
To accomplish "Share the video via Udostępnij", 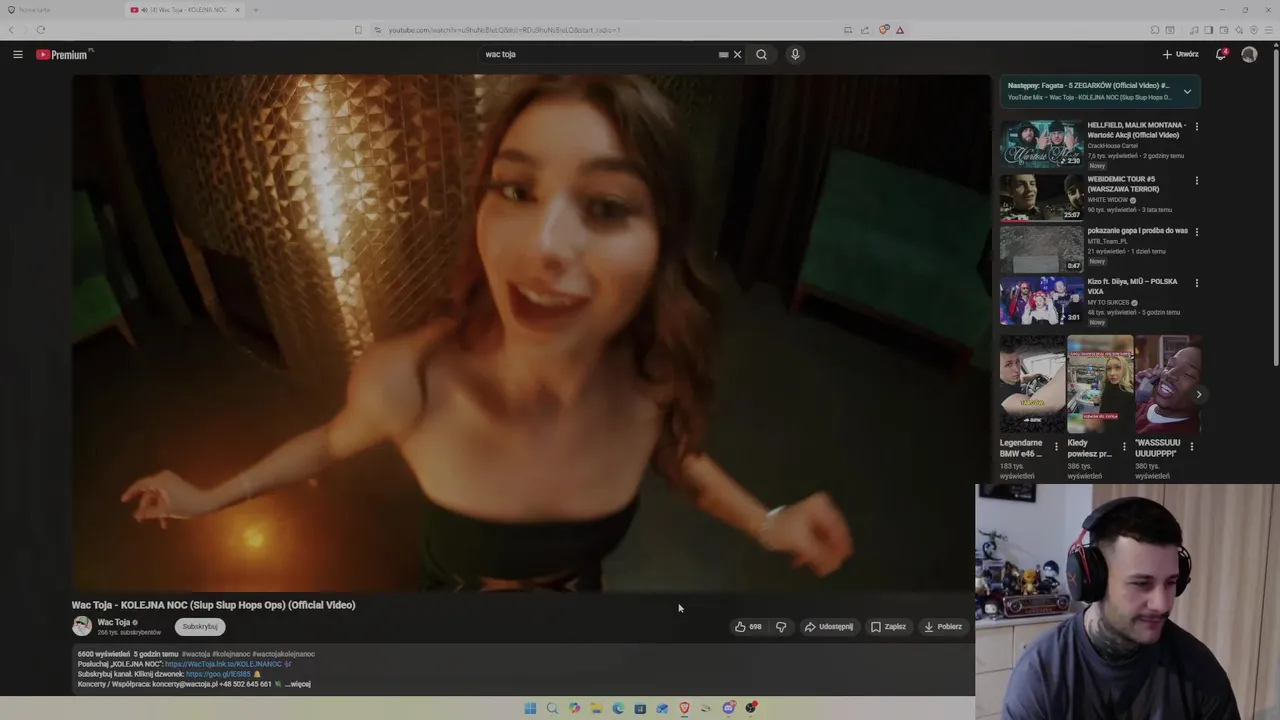I will click(x=829, y=627).
